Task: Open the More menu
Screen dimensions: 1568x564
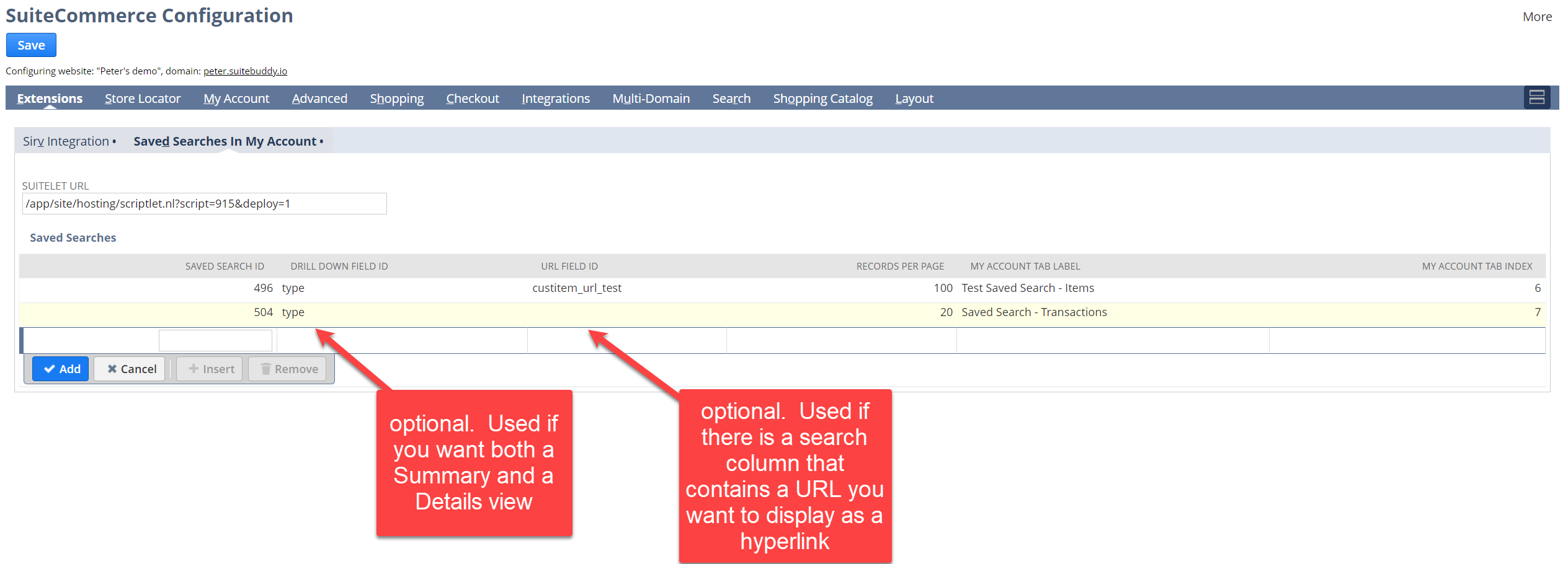Action: [1537, 17]
